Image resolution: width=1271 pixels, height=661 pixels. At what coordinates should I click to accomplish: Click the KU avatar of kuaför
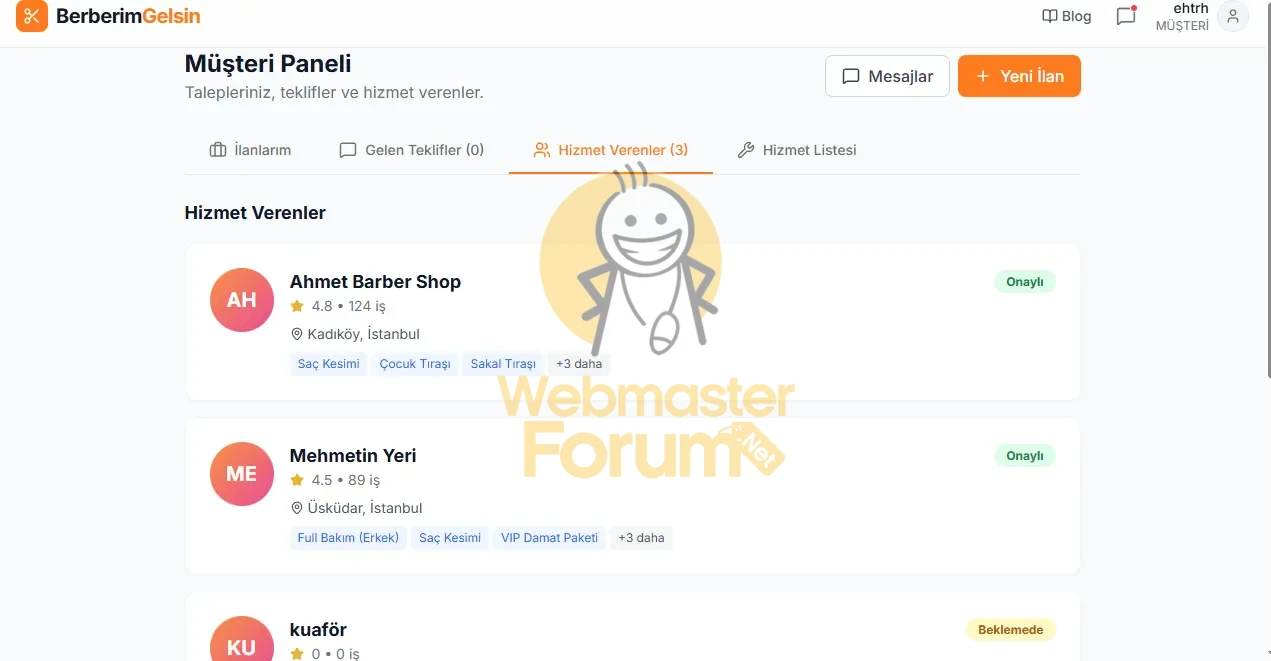(241, 640)
